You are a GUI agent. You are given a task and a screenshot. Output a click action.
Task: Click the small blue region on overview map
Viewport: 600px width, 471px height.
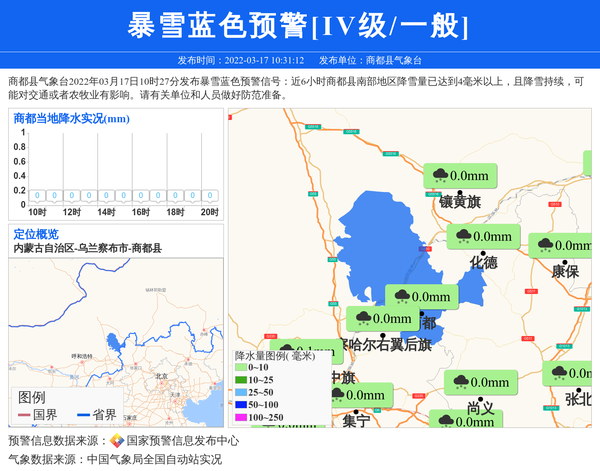click(112, 342)
